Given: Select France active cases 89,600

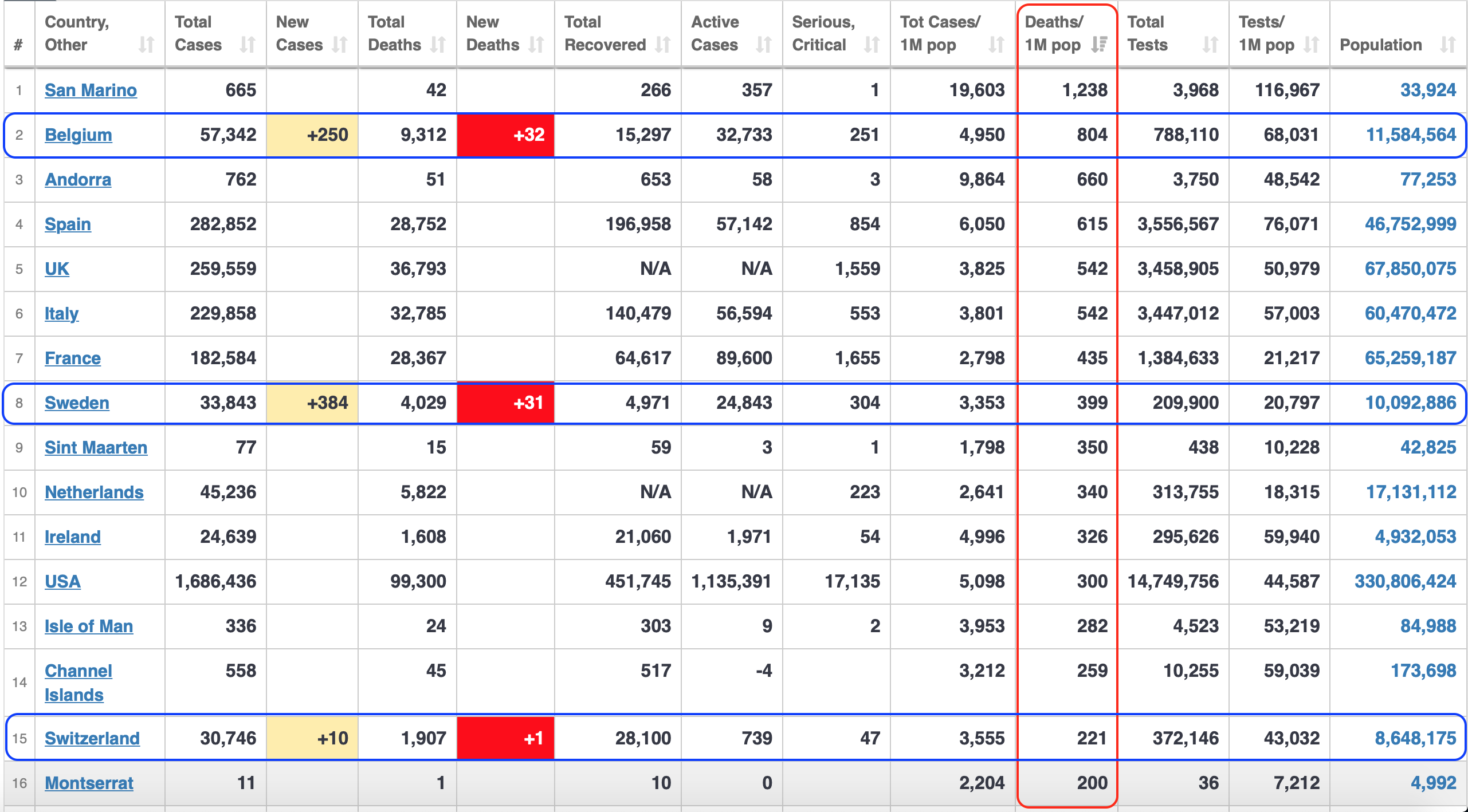Looking at the screenshot, I should click(744, 358).
